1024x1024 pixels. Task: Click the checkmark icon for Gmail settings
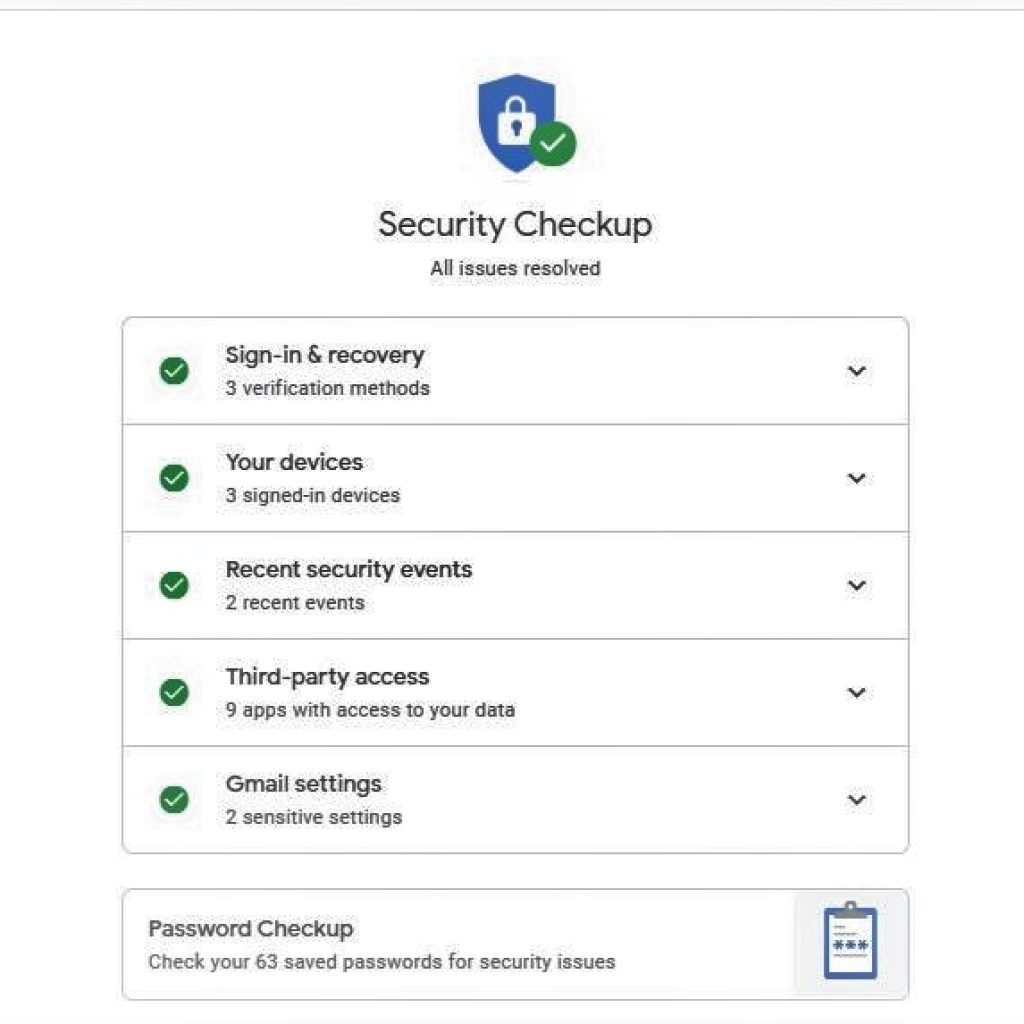pos(174,800)
